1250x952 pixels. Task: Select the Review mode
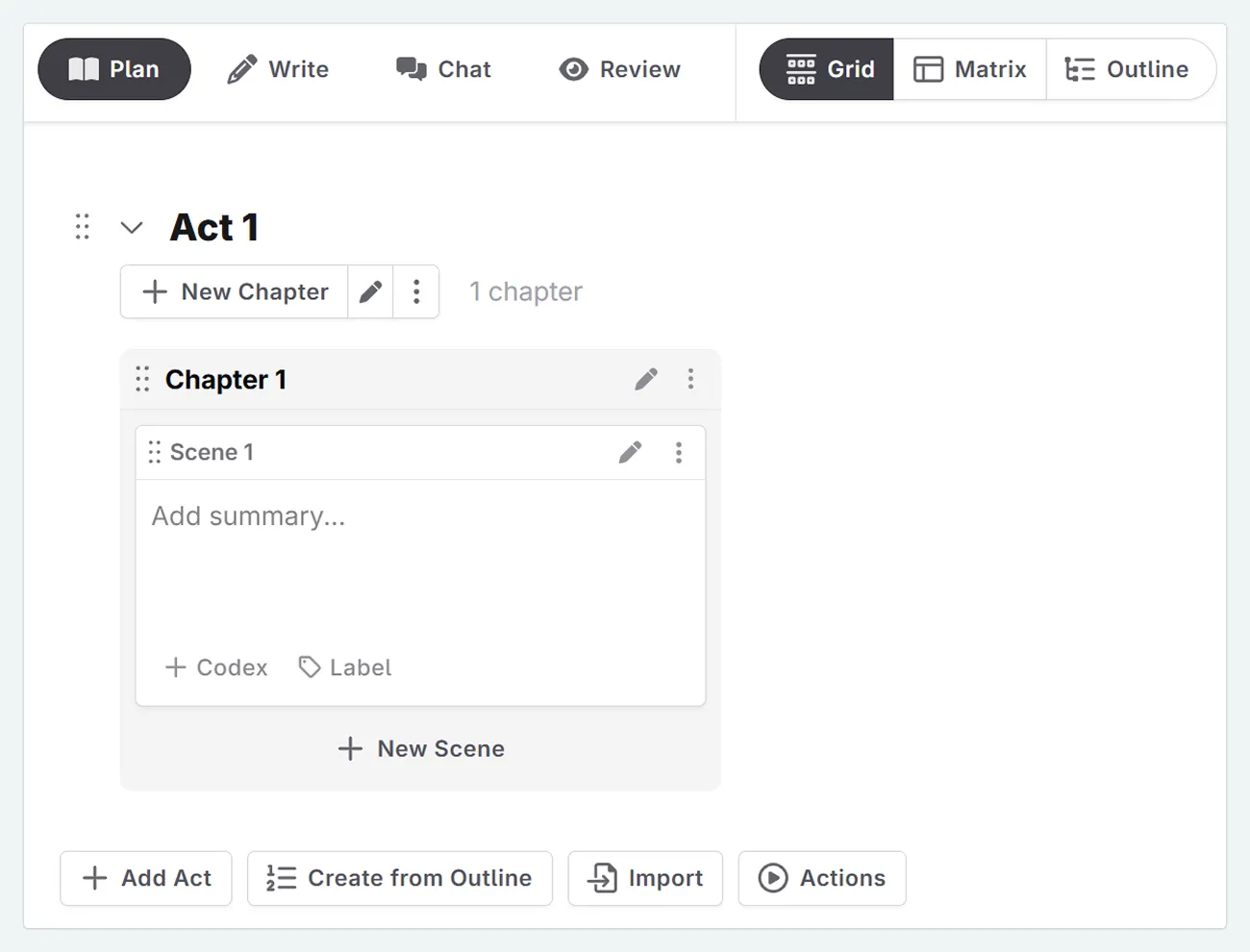619,69
